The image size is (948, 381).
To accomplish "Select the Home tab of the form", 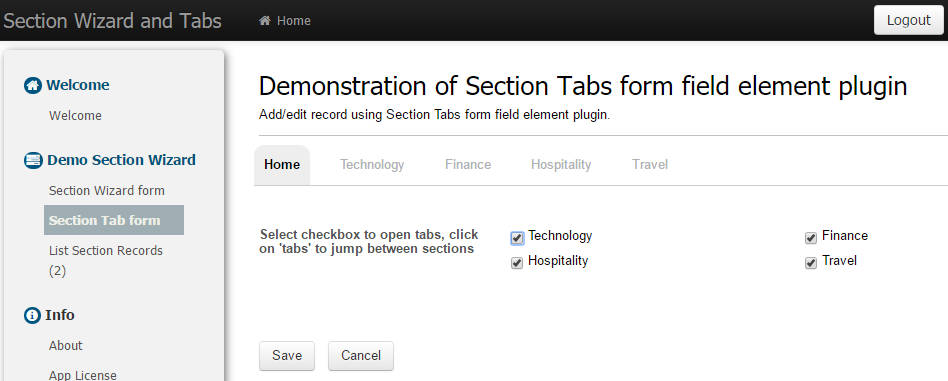I will pos(282,165).
